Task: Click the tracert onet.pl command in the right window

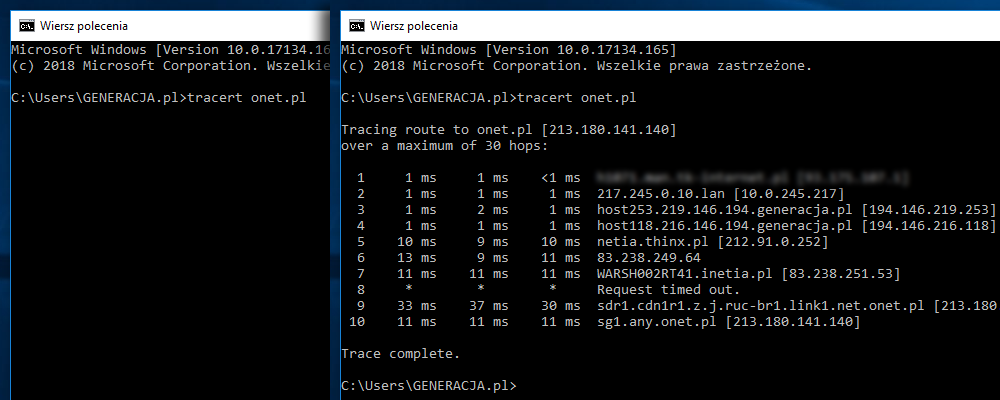Action: coord(577,98)
